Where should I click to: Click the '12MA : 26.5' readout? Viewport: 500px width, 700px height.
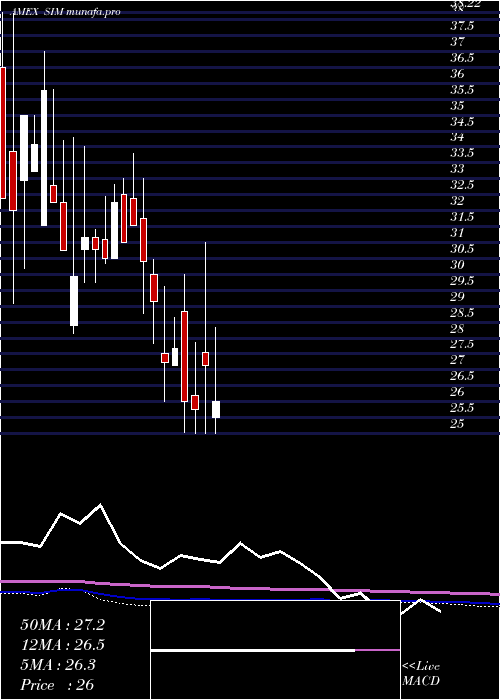62,645
